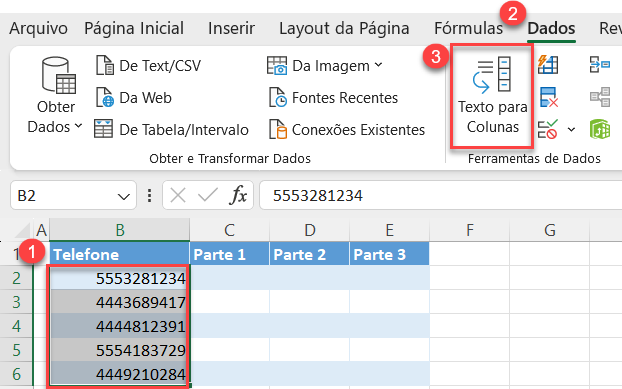Click the Telefone header cell
622x389 pixels.
tap(120, 254)
